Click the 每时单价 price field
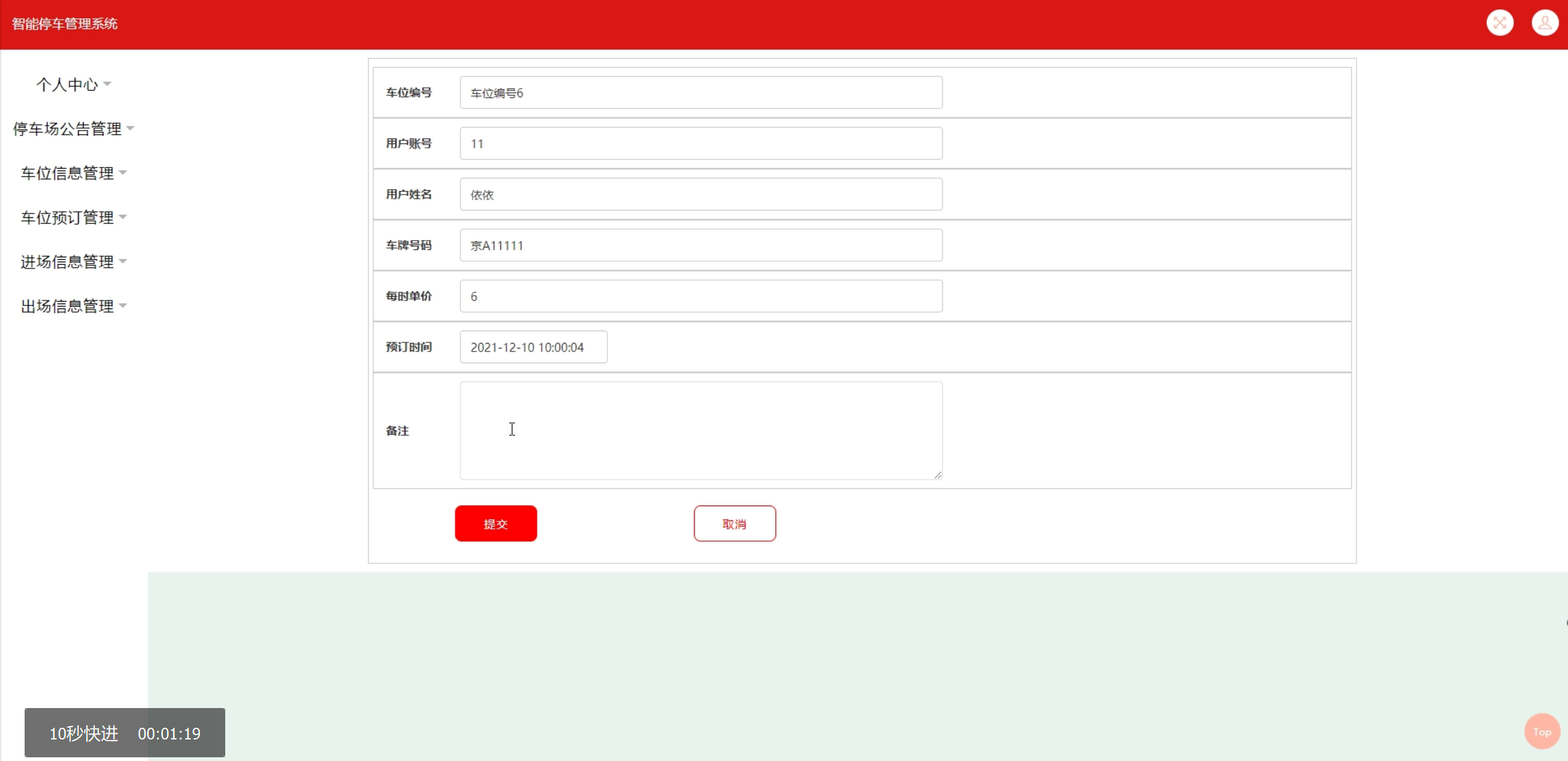Viewport: 1568px width, 761px height. pos(700,296)
